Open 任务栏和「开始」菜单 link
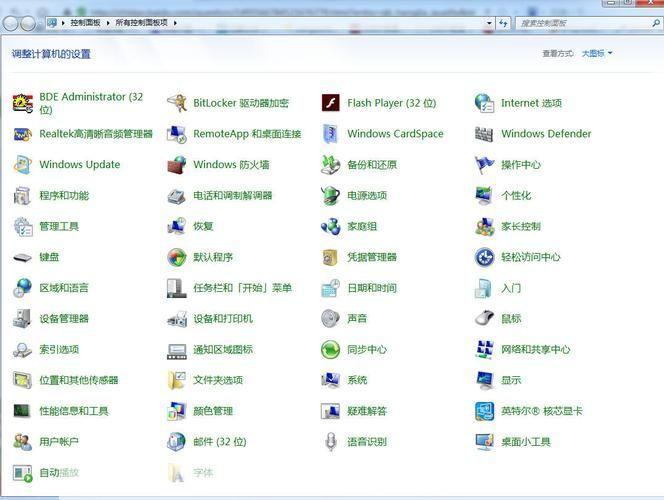This screenshot has height=500, width=664. coord(243,288)
